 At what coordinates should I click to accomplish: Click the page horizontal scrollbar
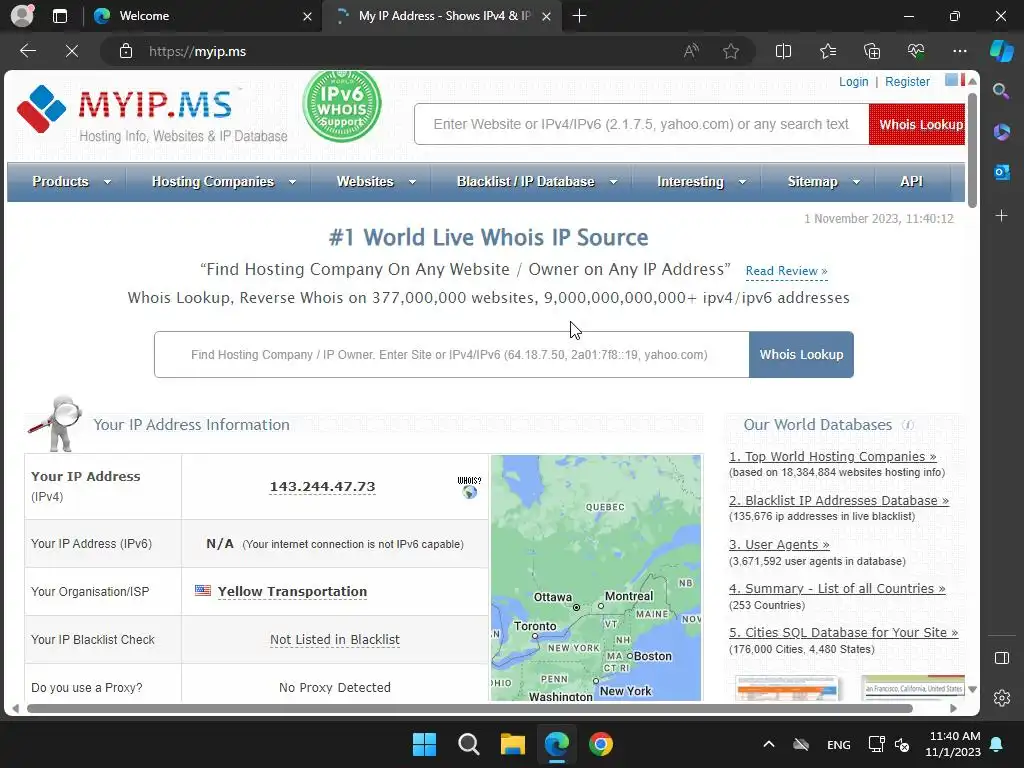469,709
